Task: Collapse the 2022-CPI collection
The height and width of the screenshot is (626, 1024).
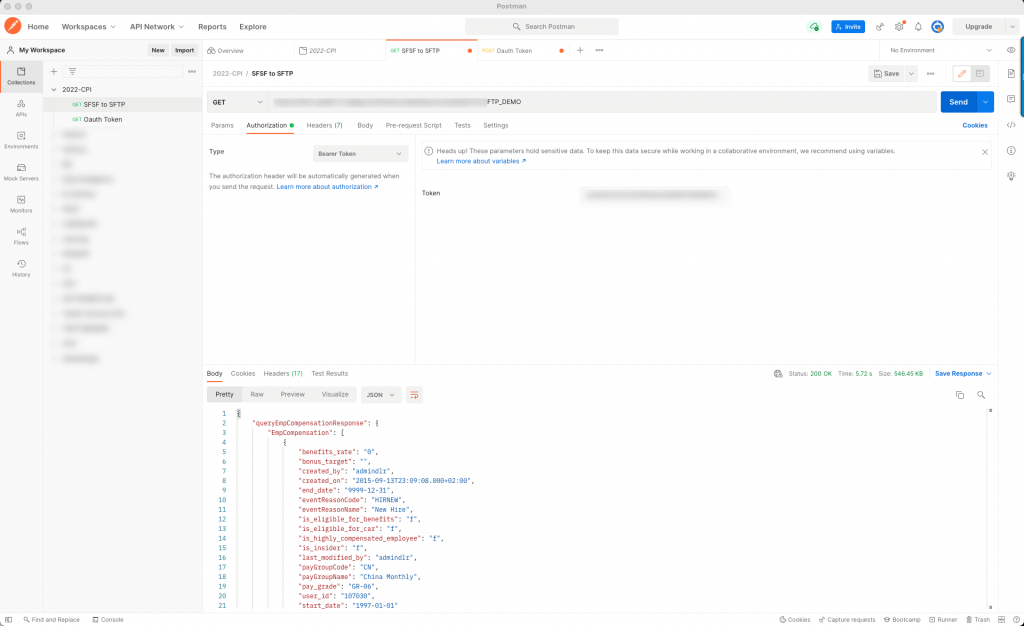Action: (54, 89)
